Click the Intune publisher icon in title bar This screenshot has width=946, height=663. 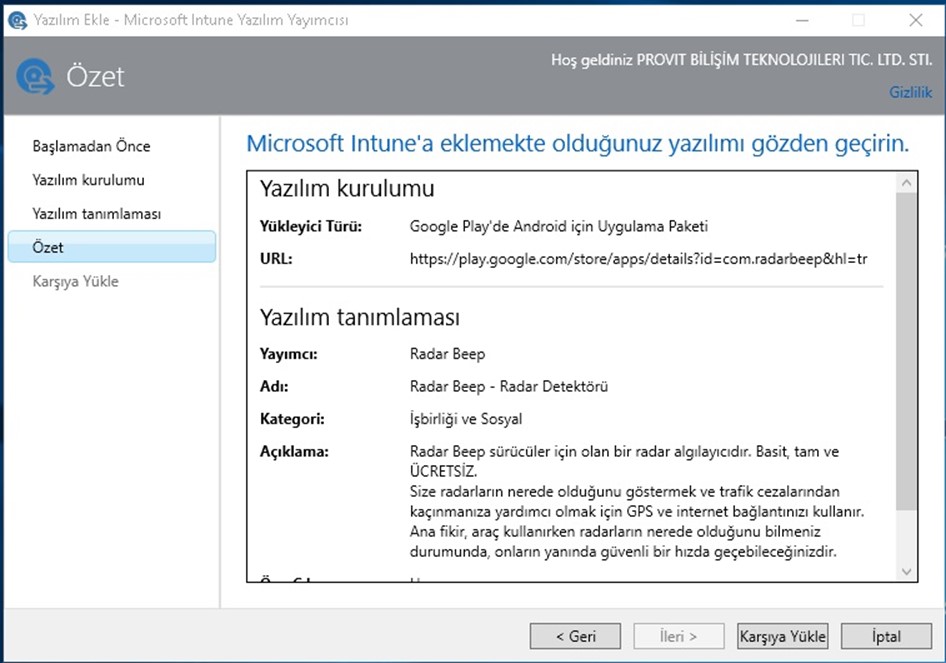click(x=17, y=21)
